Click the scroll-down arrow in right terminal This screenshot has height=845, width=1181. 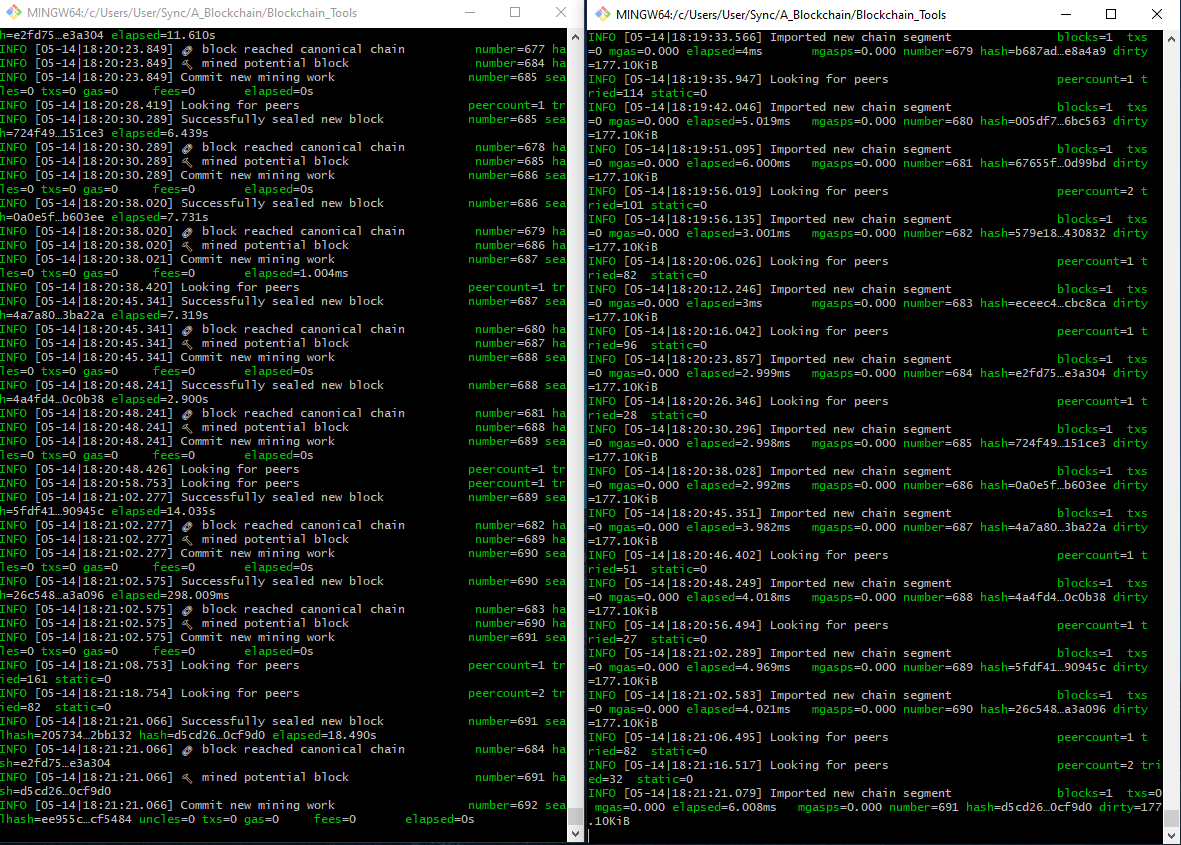pyautogui.click(x=1171, y=835)
